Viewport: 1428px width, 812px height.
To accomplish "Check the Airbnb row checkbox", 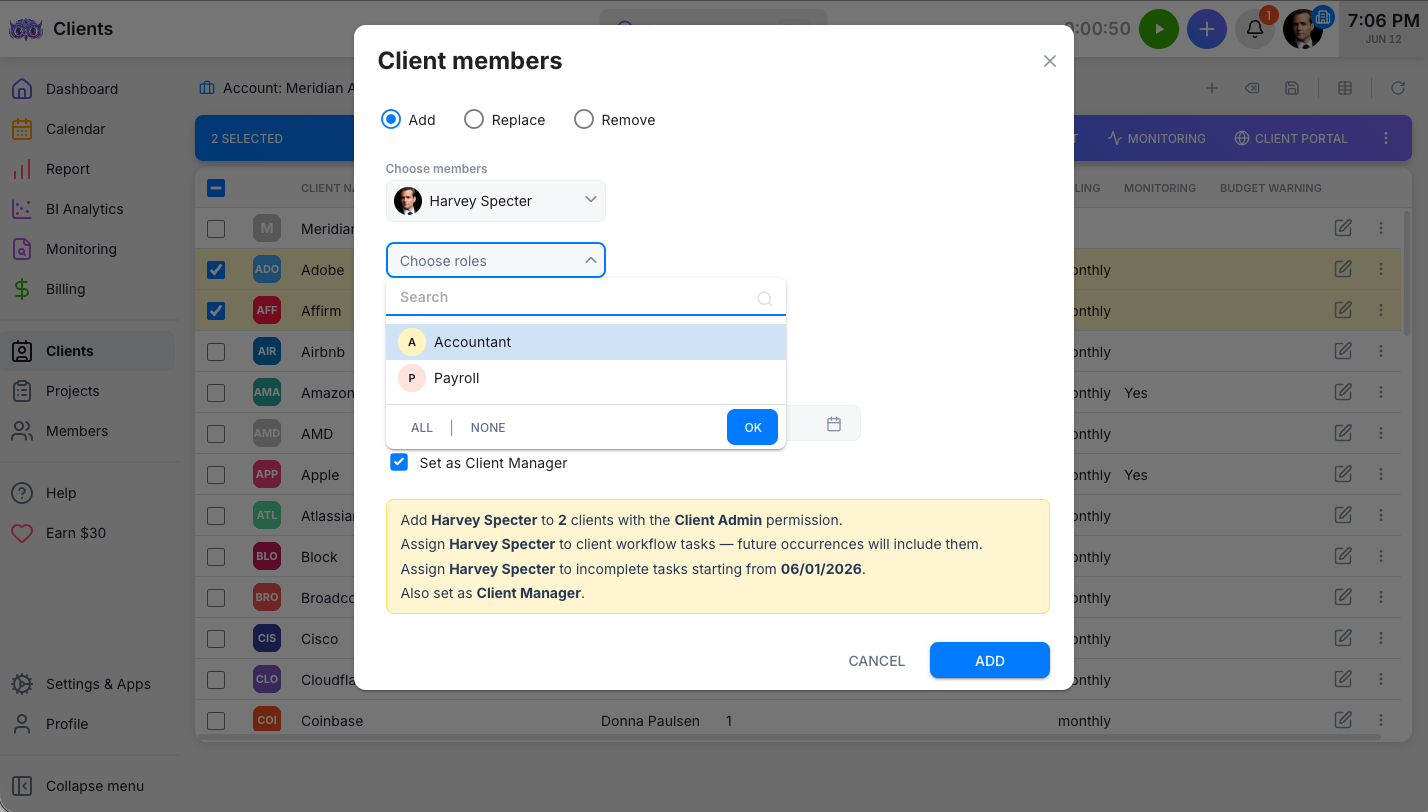I will pyautogui.click(x=216, y=352).
